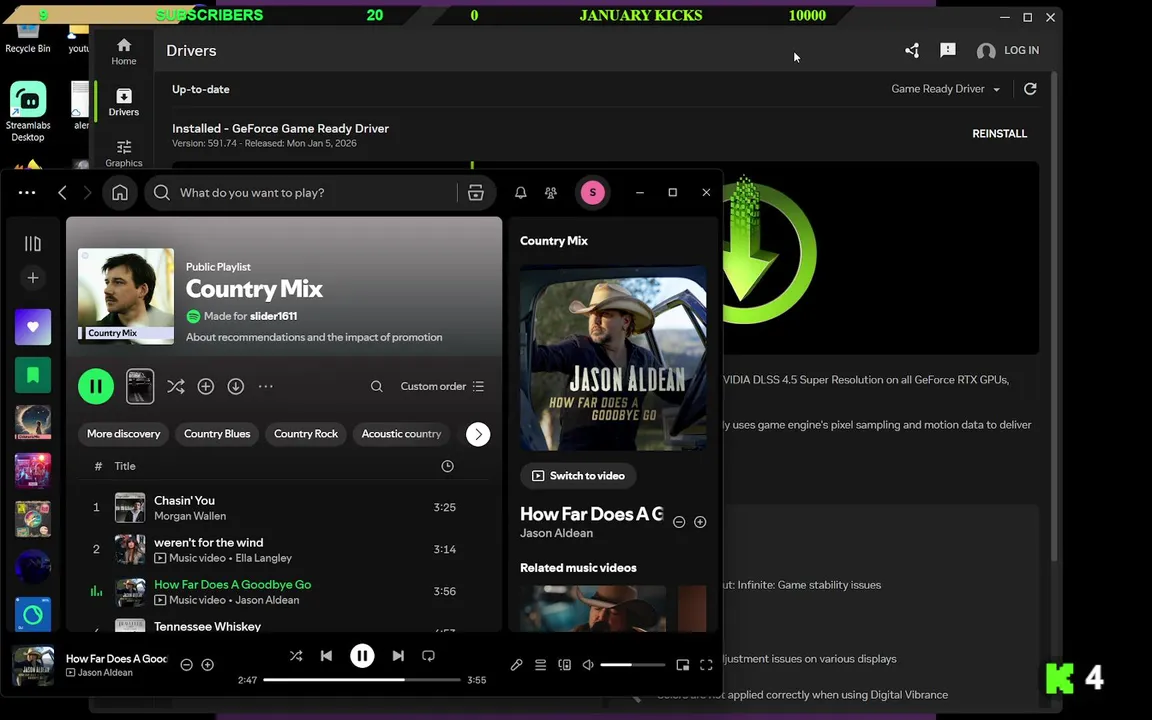Select the Acoustic country filter chip
Screen dimensions: 1152x720
401,434
